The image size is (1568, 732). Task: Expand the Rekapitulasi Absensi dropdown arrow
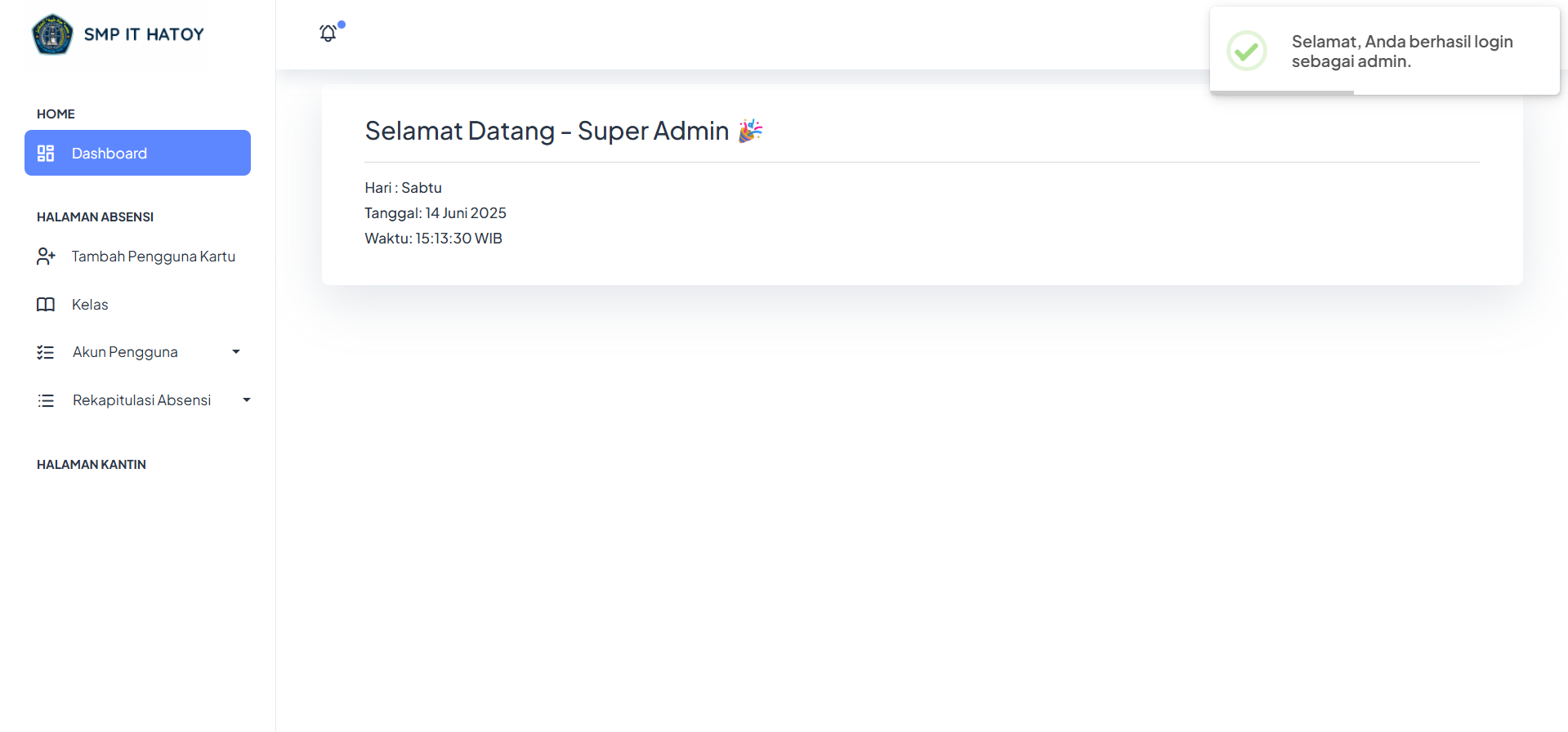(x=247, y=400)
